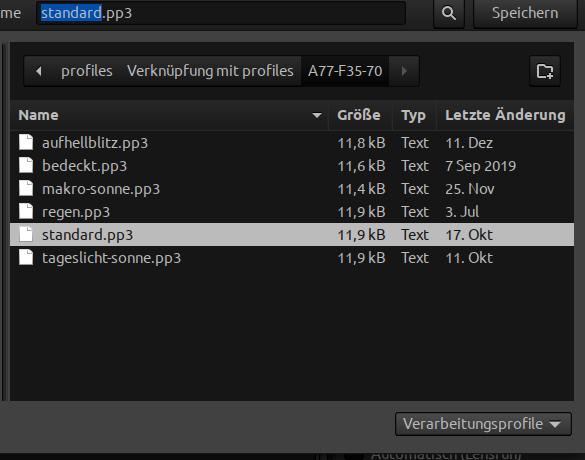Click the Speichern button
This screenshot has width=585, height=460.
point(525,13)
